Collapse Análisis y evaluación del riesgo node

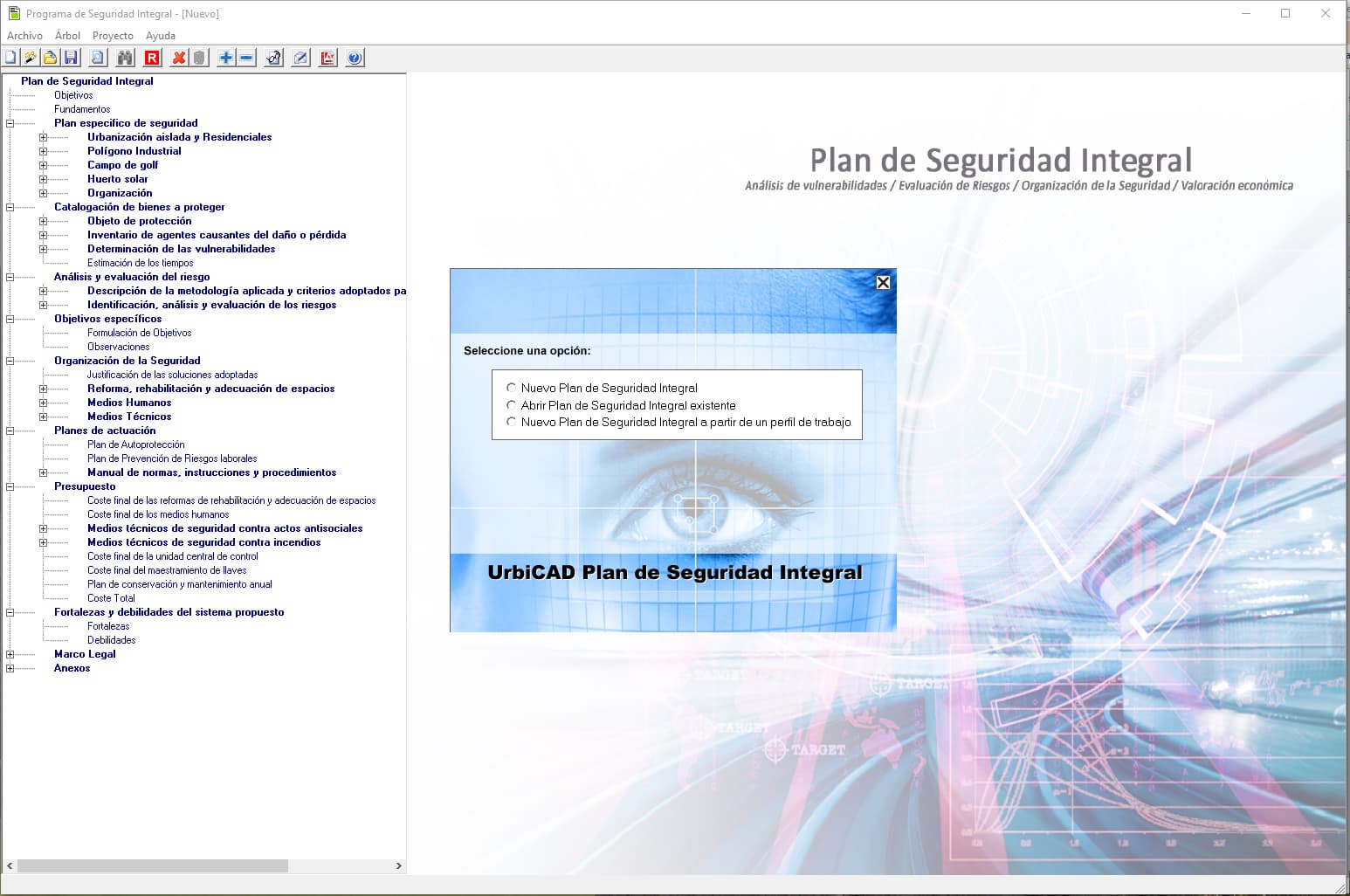(x=10, y=277)
